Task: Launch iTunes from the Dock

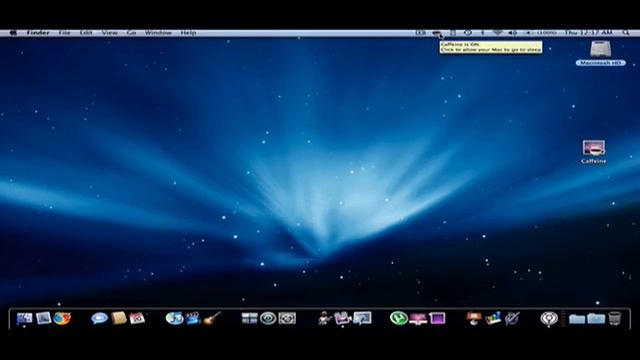Action: click(174, 318)
